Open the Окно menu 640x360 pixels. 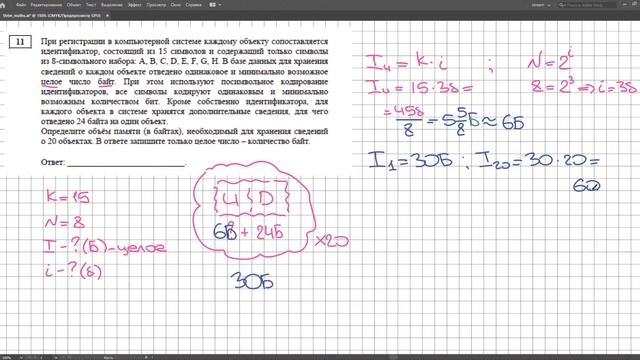(x=176, y=5)
